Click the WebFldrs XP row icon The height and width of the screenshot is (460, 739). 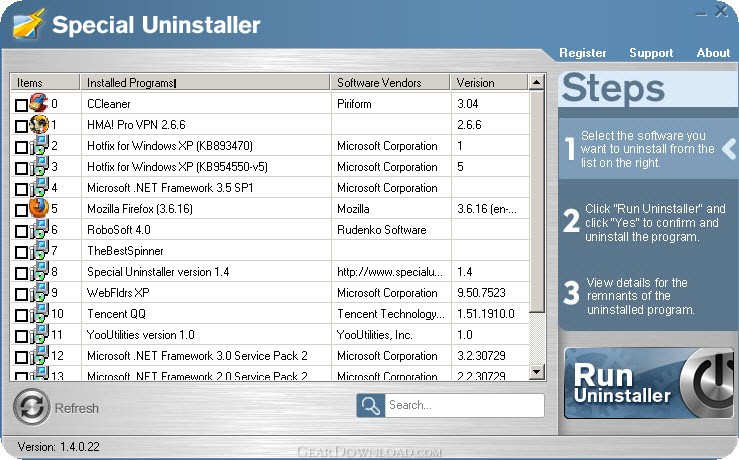(39, 292)
